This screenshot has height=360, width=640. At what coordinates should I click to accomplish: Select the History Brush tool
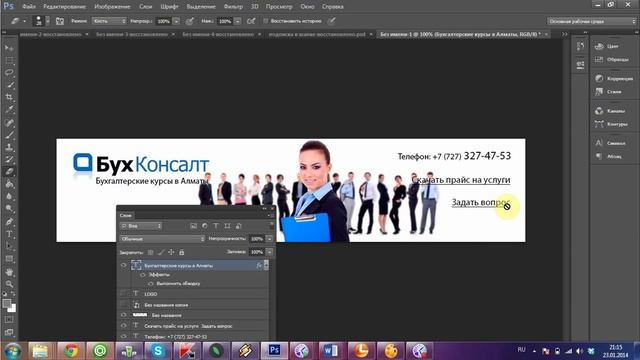(x=9, y=160)
